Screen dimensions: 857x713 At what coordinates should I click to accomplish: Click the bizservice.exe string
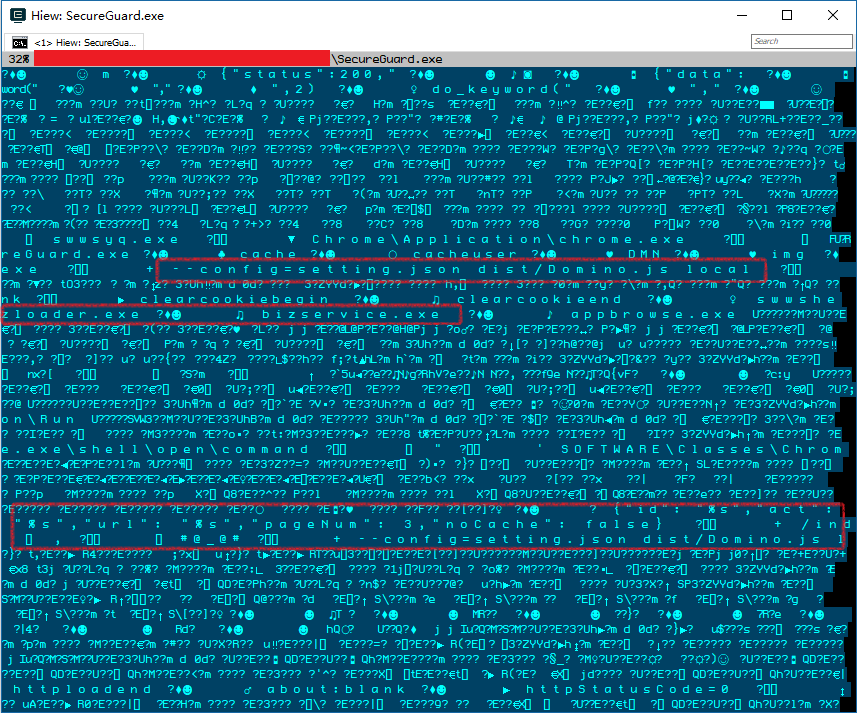350,315
